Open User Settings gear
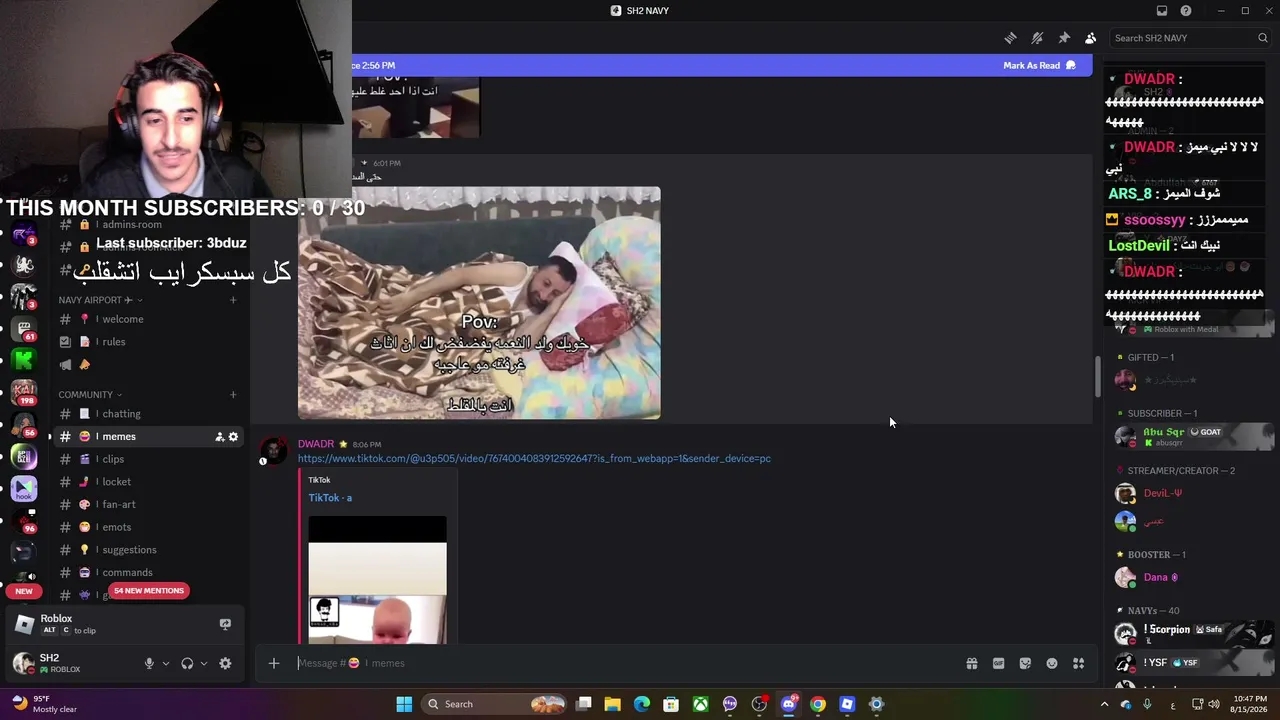Screen dimensions: 1280x720 225,663
